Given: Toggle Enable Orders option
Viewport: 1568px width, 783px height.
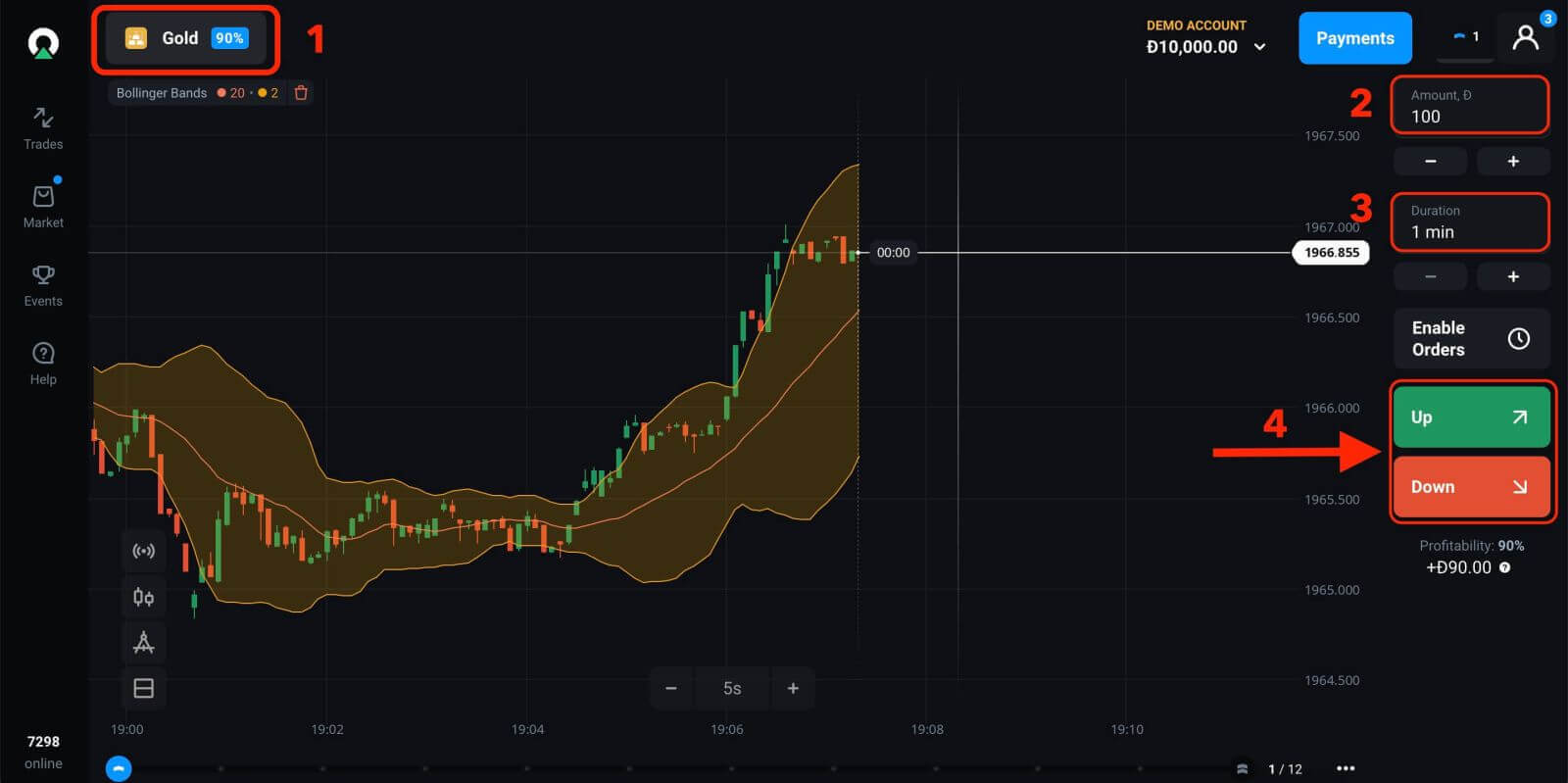Looking at the screenshot, I should [x=1470, y=339].
